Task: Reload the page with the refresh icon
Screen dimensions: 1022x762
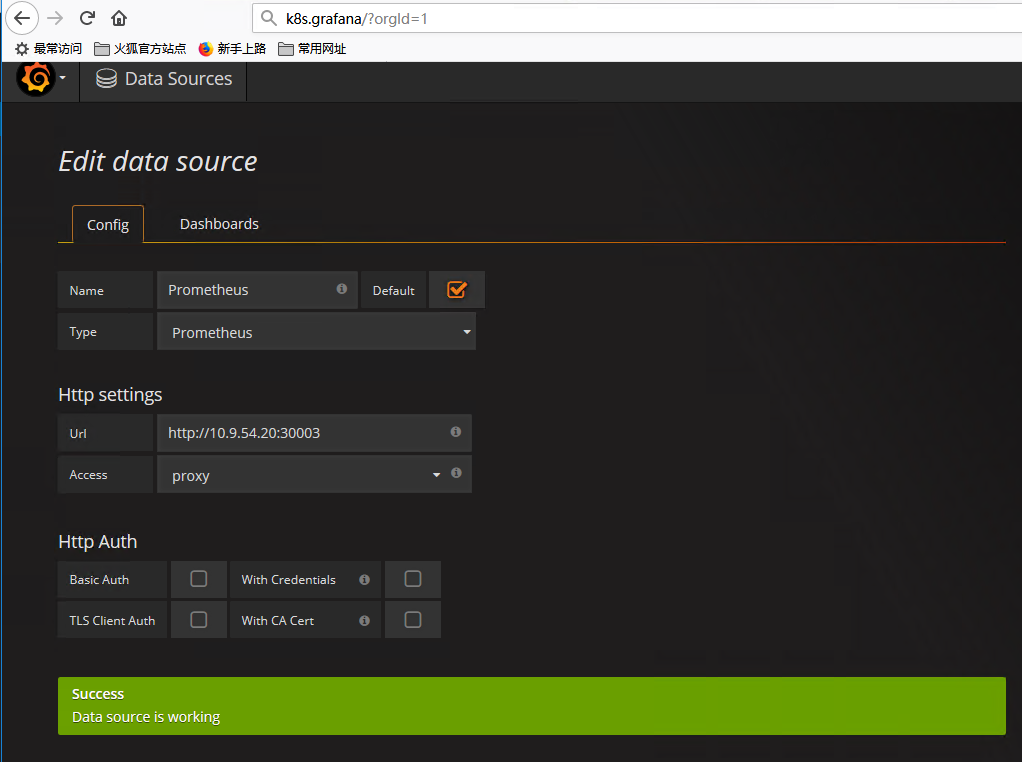Action: [87, 18]
